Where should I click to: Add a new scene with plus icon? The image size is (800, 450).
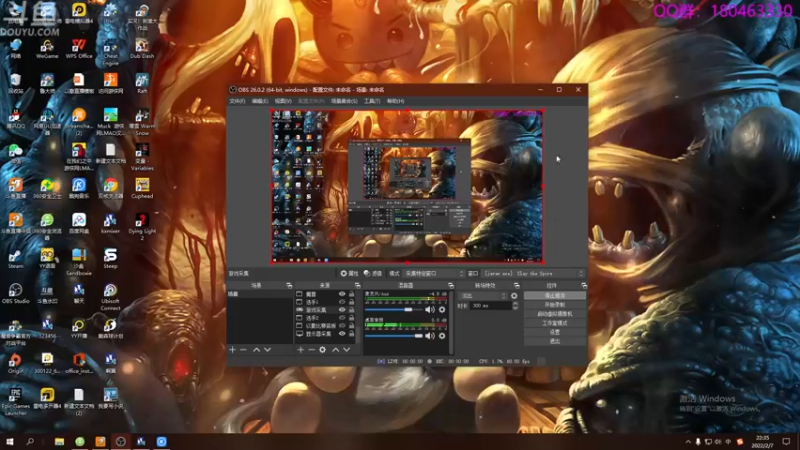[x=233, y=349]
